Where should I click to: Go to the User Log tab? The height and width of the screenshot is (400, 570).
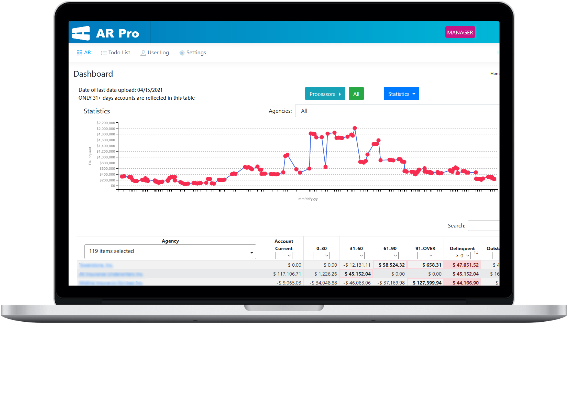tap(155, 52)
